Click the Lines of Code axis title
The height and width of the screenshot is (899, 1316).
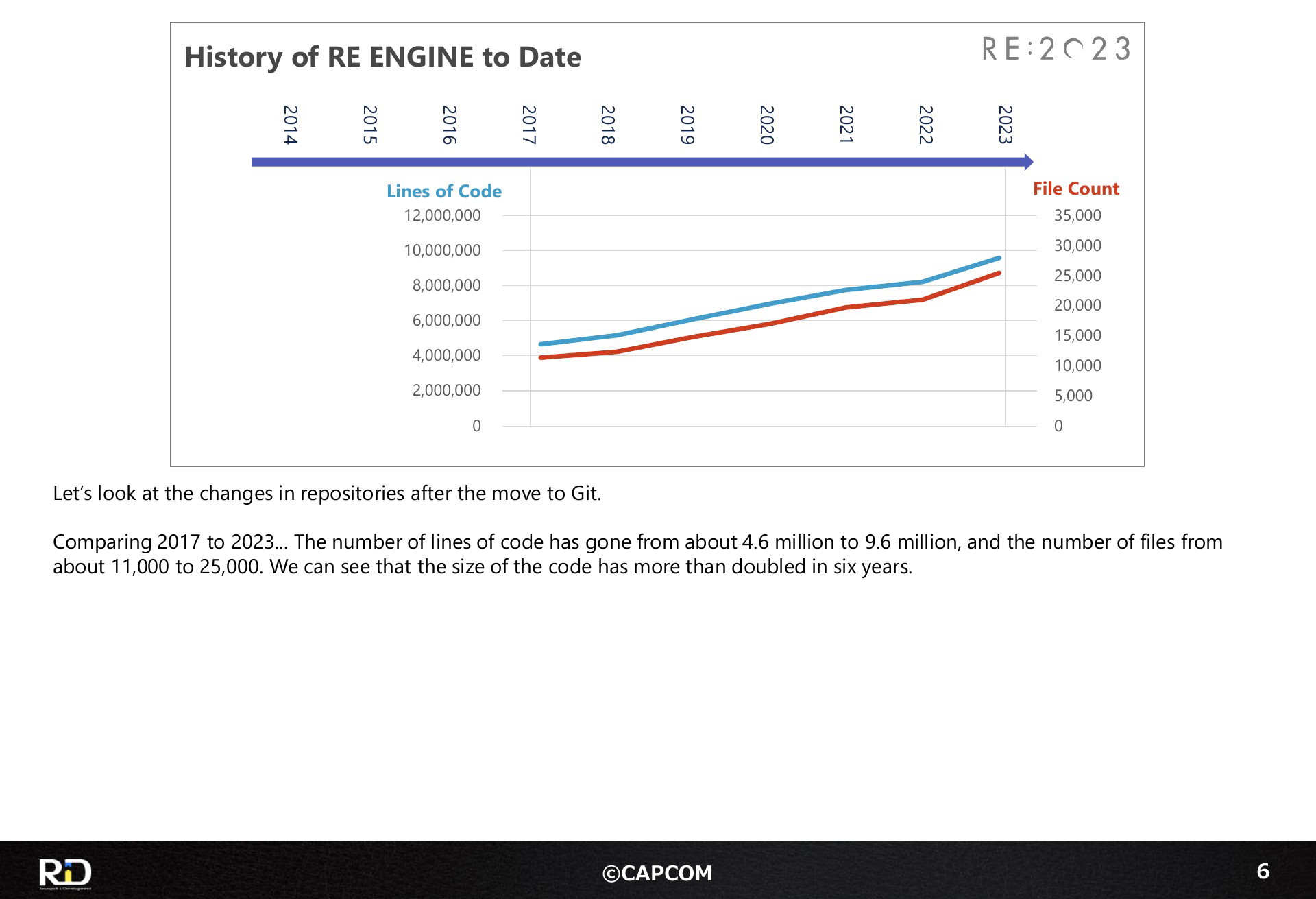[443, 191]
